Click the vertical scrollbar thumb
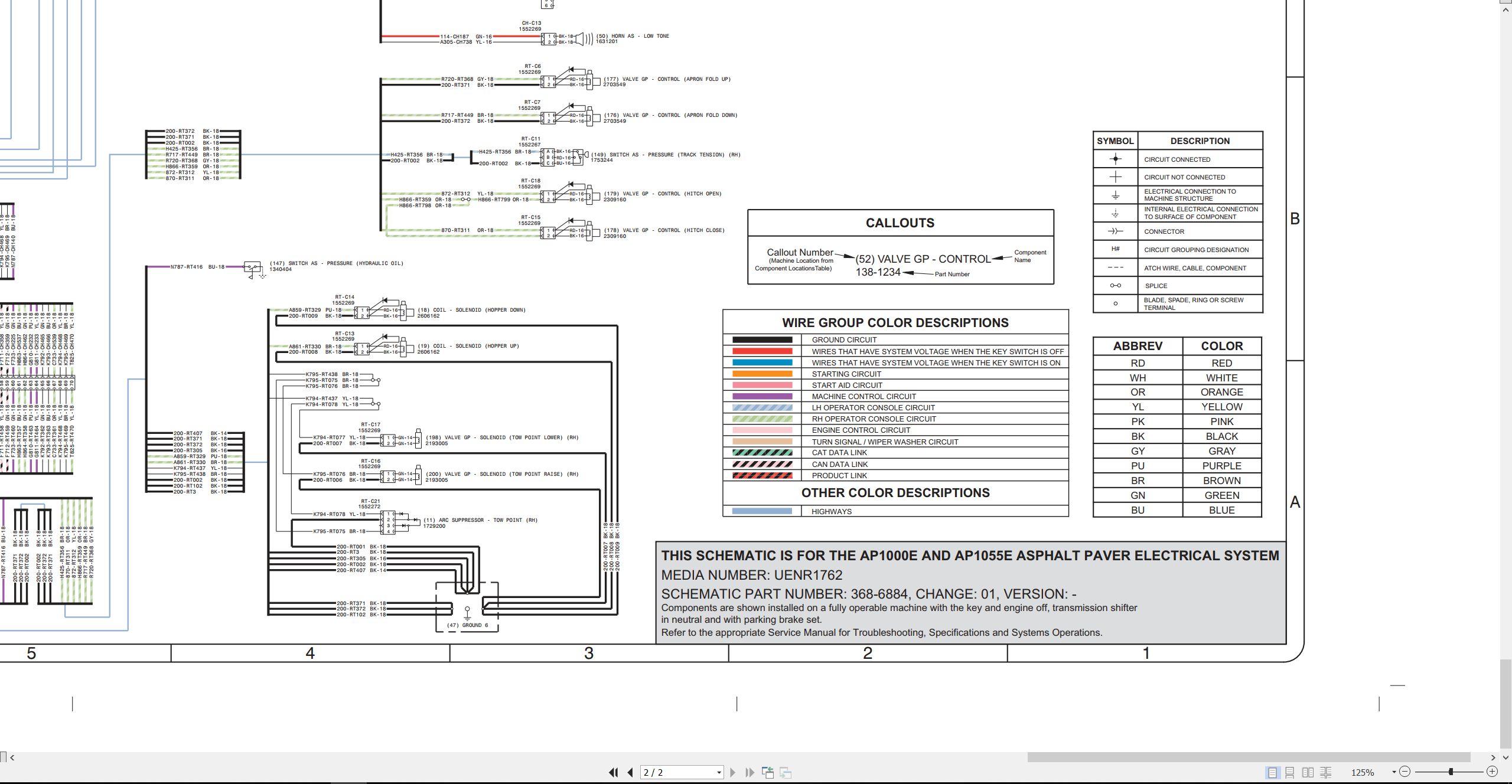The image size is (1512, 784). click(1506, 703)
